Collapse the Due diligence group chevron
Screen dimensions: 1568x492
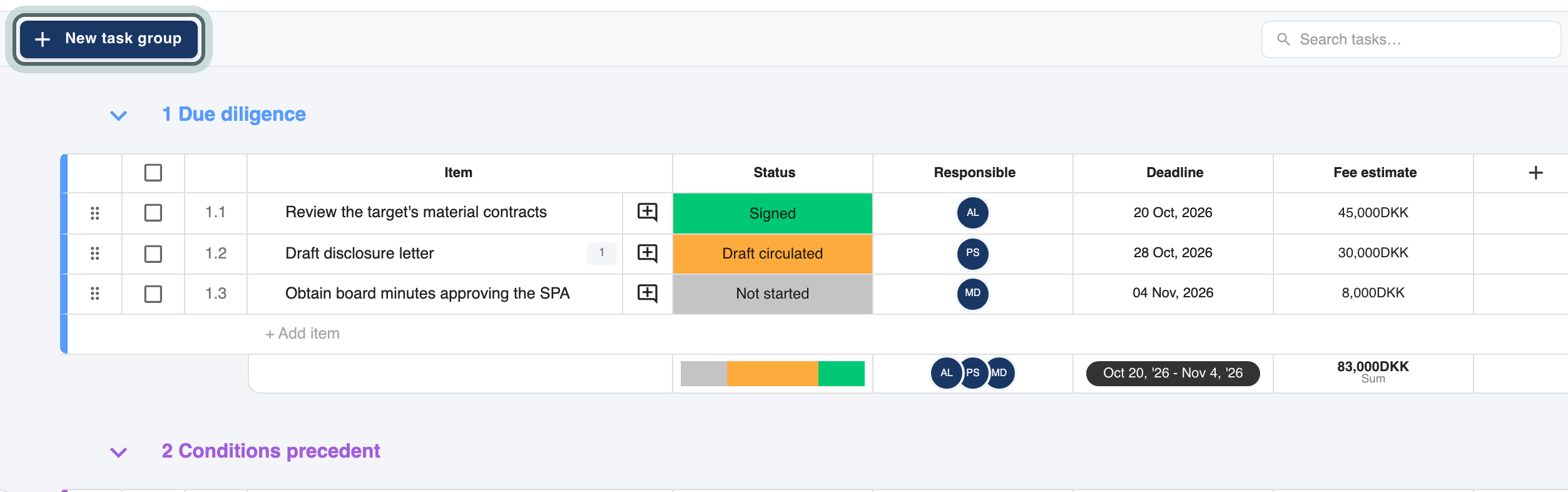point(118,115)
